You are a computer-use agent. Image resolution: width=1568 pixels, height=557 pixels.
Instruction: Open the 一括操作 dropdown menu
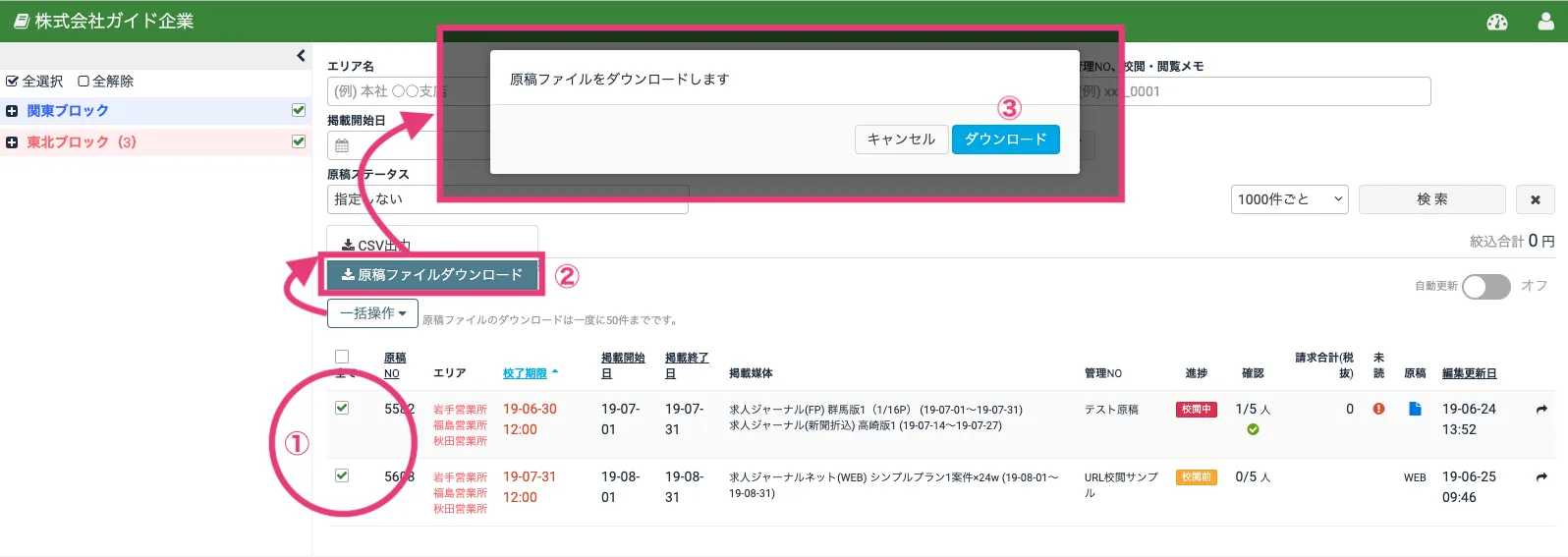372,313
